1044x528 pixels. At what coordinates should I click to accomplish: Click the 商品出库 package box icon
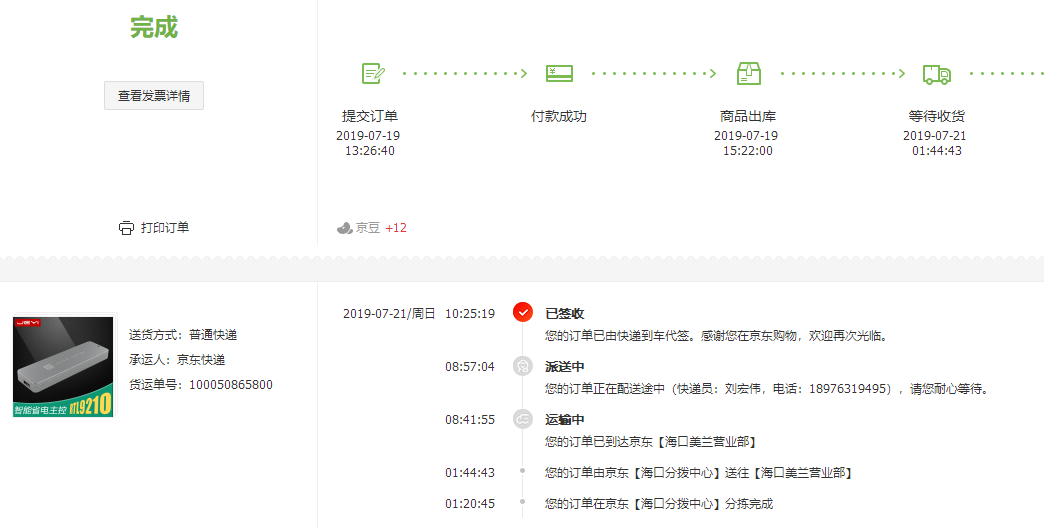(x=748, y=73)
